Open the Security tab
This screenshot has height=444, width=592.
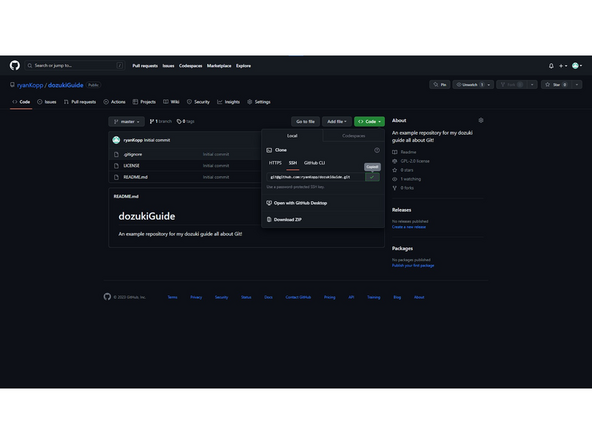tap(198, 102)
